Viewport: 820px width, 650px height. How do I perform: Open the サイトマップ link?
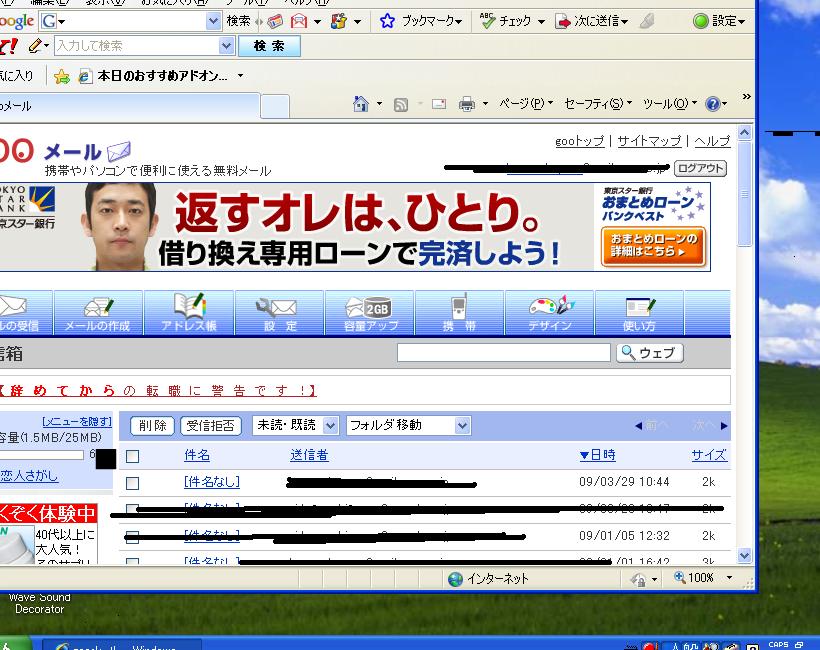pyautogui.click(x=649, y=141)
